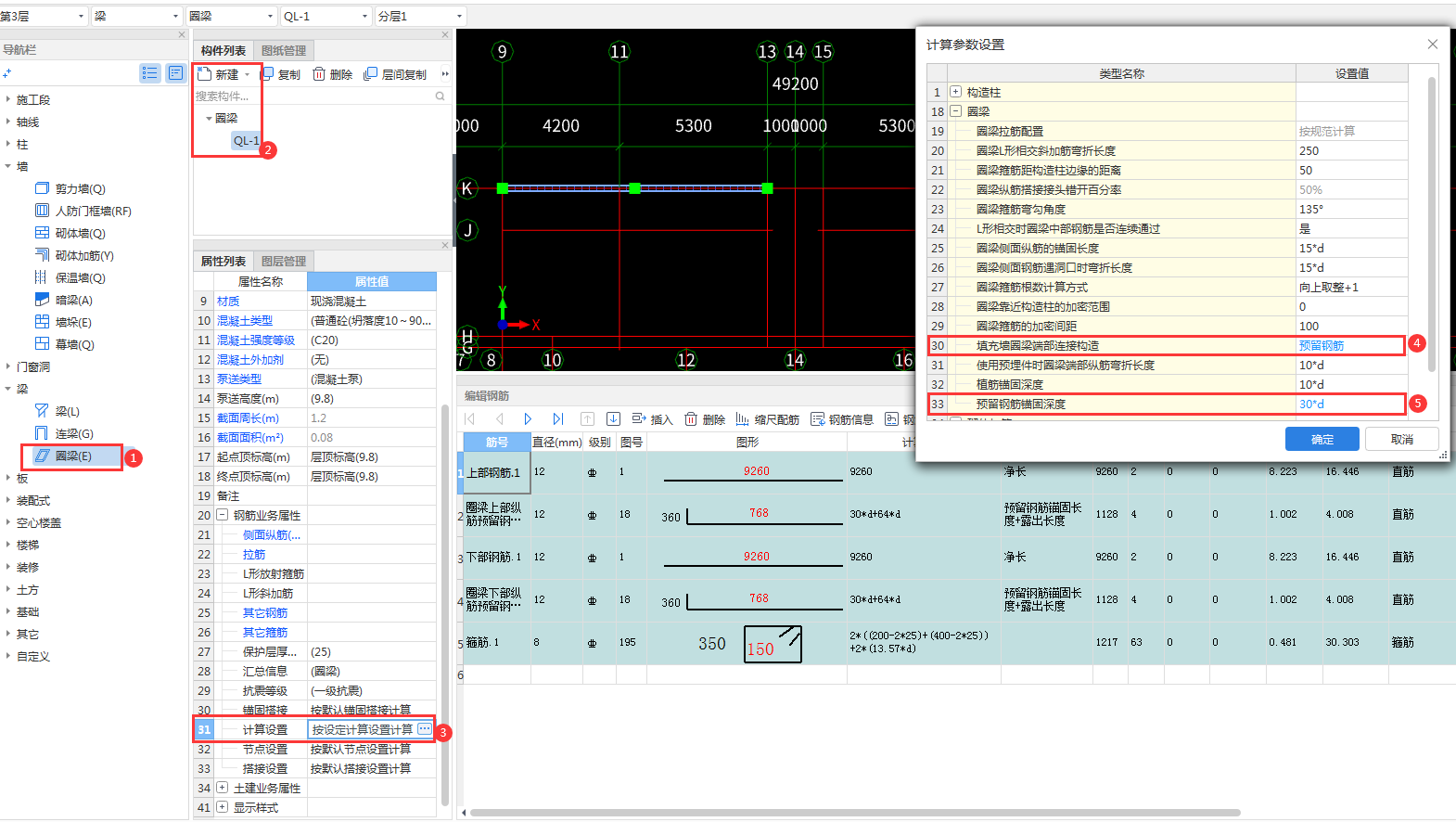1456x822 pixels.
Task: Click 确定 in 计算参数设置 dialog
Action: click(x=1322, y=439)
